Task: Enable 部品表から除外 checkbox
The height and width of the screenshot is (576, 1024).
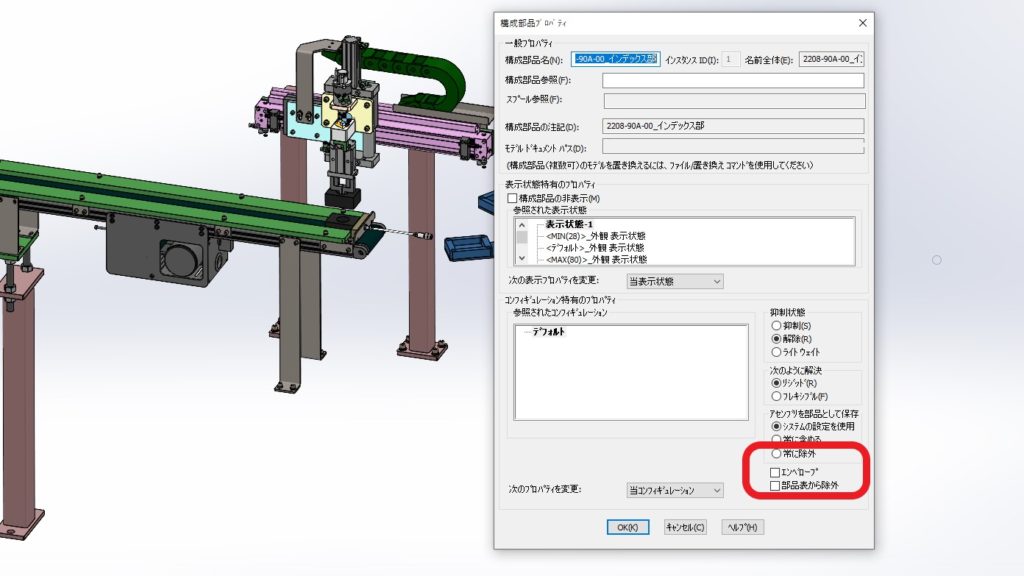Action: 774,485
